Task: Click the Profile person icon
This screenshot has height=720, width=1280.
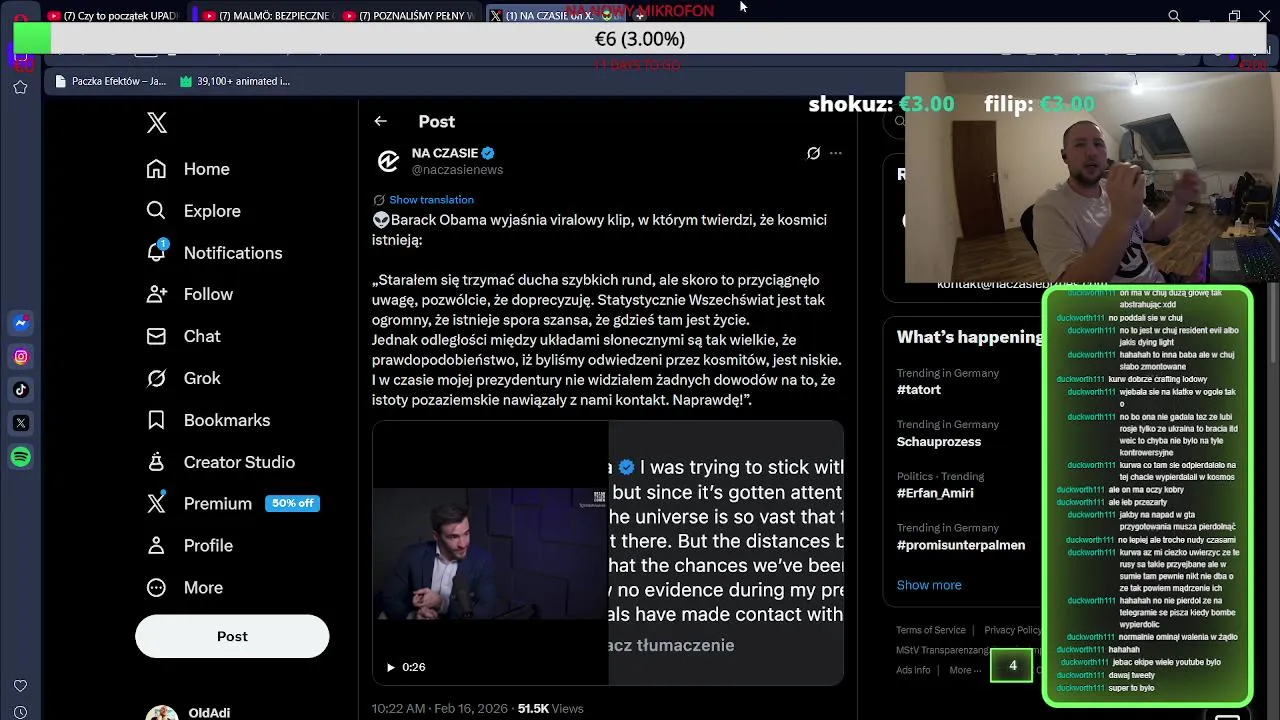Action: point(156,545)
